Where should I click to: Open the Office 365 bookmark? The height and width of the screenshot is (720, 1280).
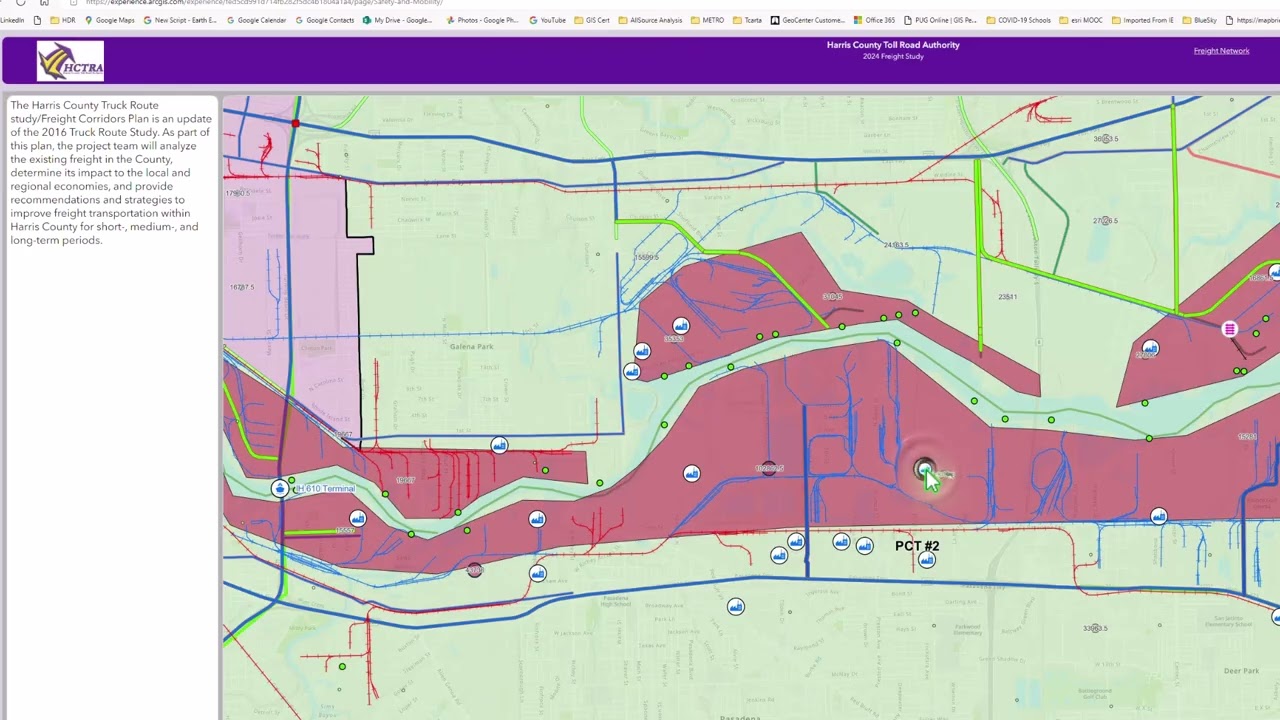[x=874, y=20]
